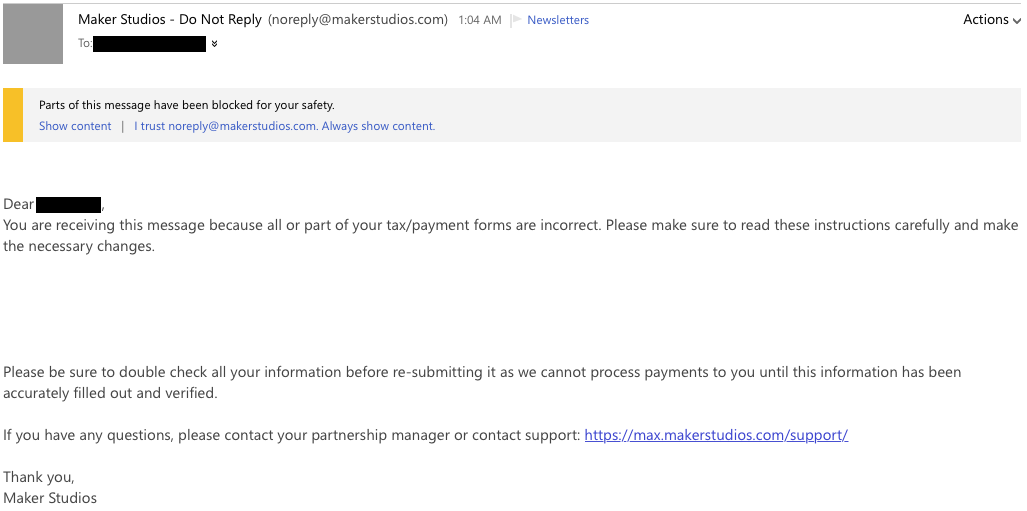
Task: Click the tax/payment forms incorrect paragraph
Action: [x=511, y=236]
